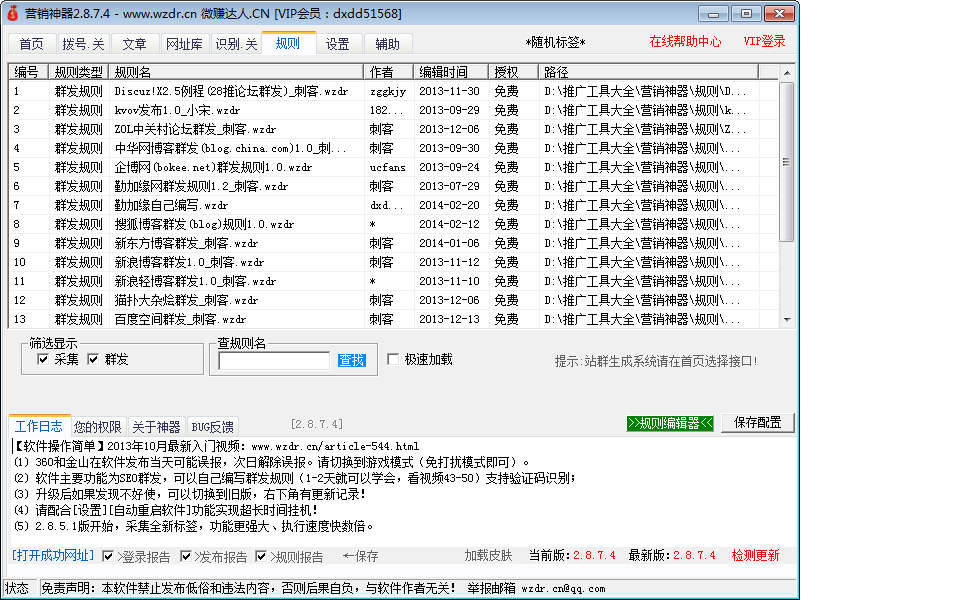Disable the 登录报告 report option

tap(106, 557)
